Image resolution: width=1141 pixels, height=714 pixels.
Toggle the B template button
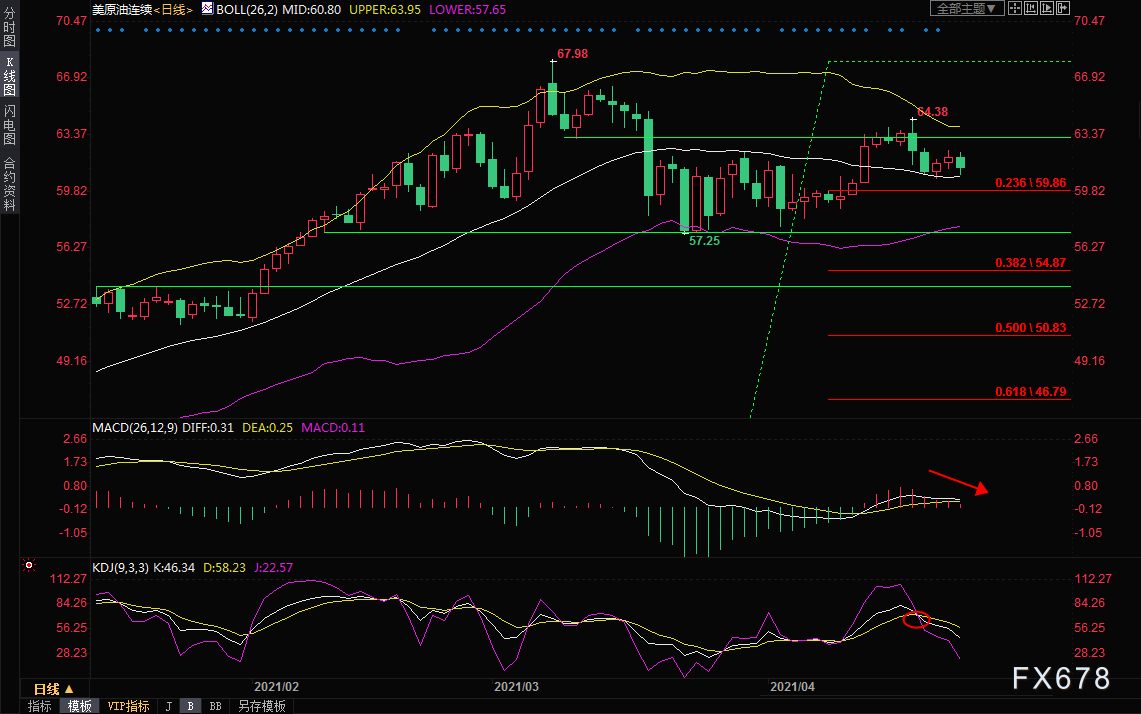(191, 706)
